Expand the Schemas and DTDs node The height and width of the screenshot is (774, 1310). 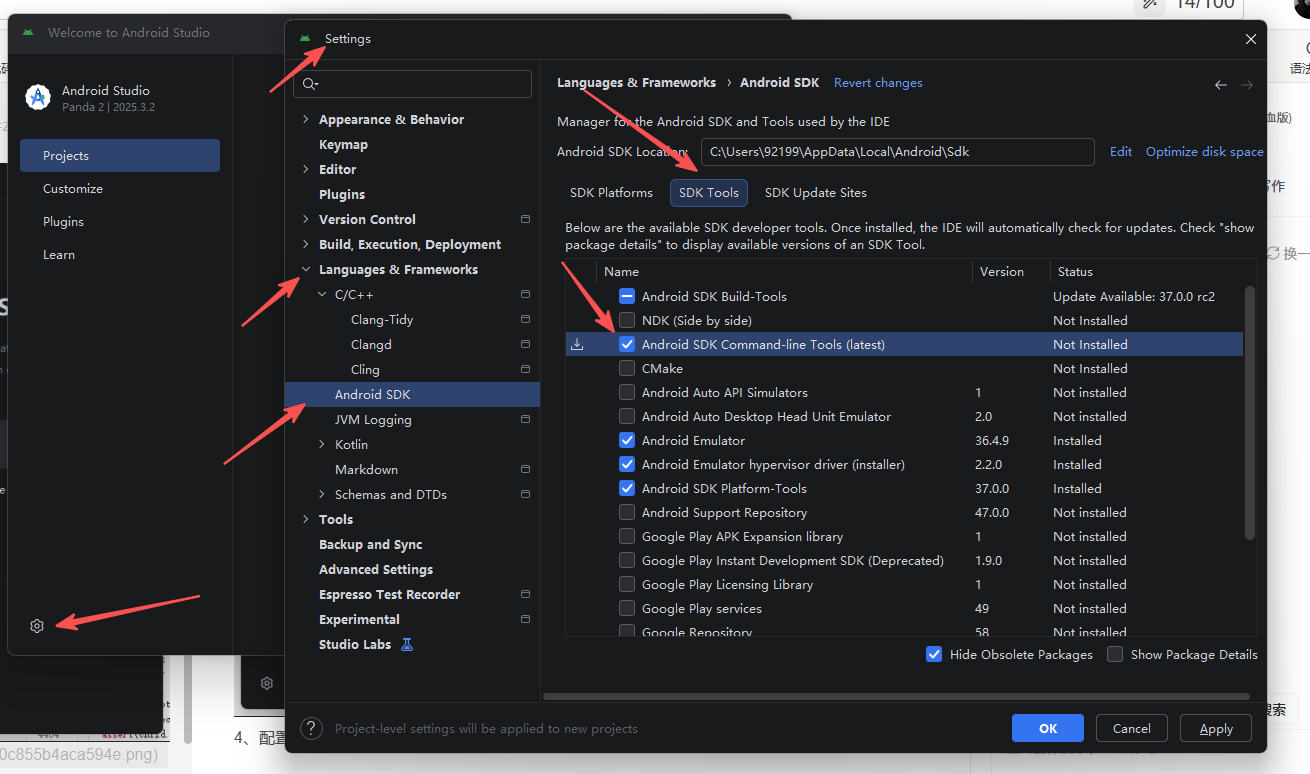click(x=322, y=495)
